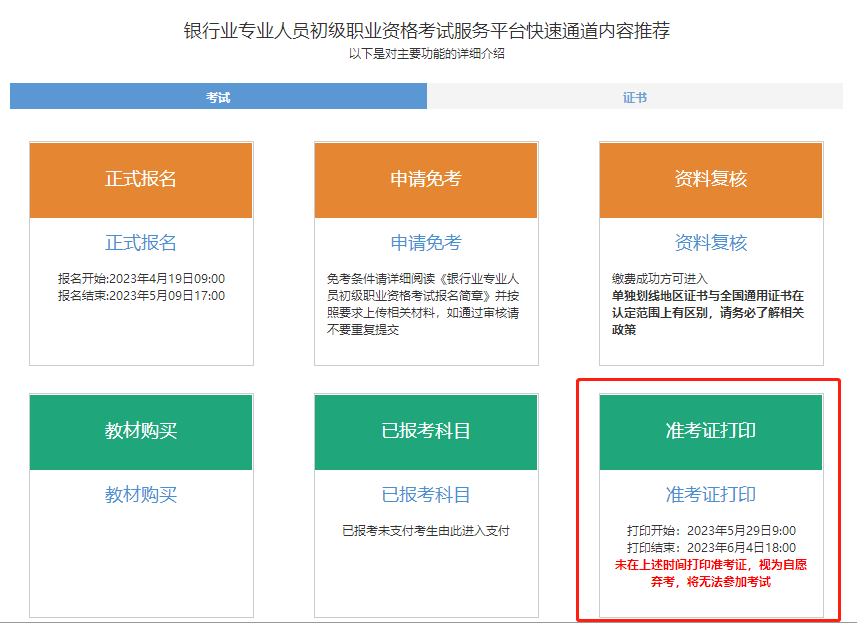Click the green 已报考科目 card header

coord(424,433)
